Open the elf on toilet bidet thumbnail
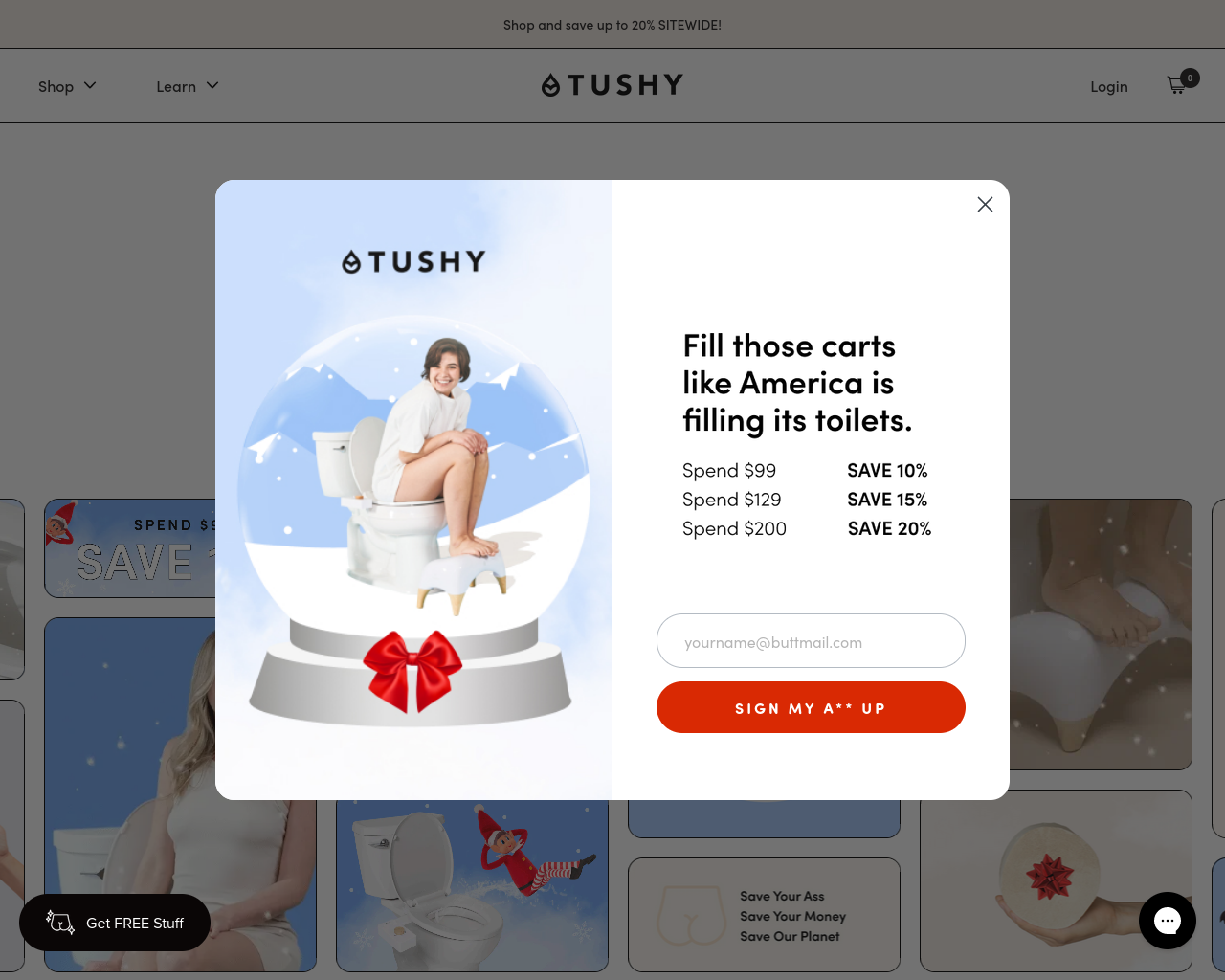The height and width of the screenshot is (980, 1225). 472,885
